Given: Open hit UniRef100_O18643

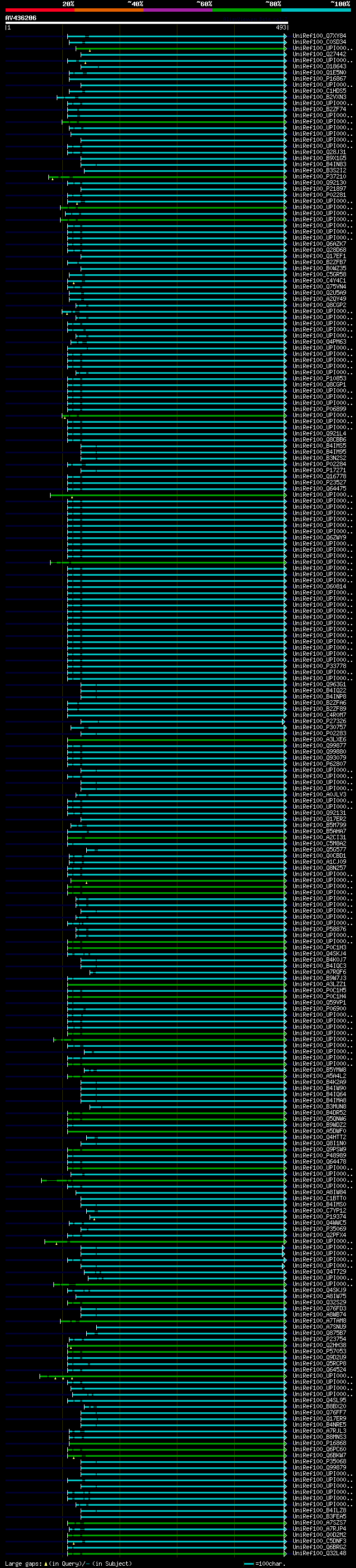Looking at the screenshot, I should click(319, 66).
